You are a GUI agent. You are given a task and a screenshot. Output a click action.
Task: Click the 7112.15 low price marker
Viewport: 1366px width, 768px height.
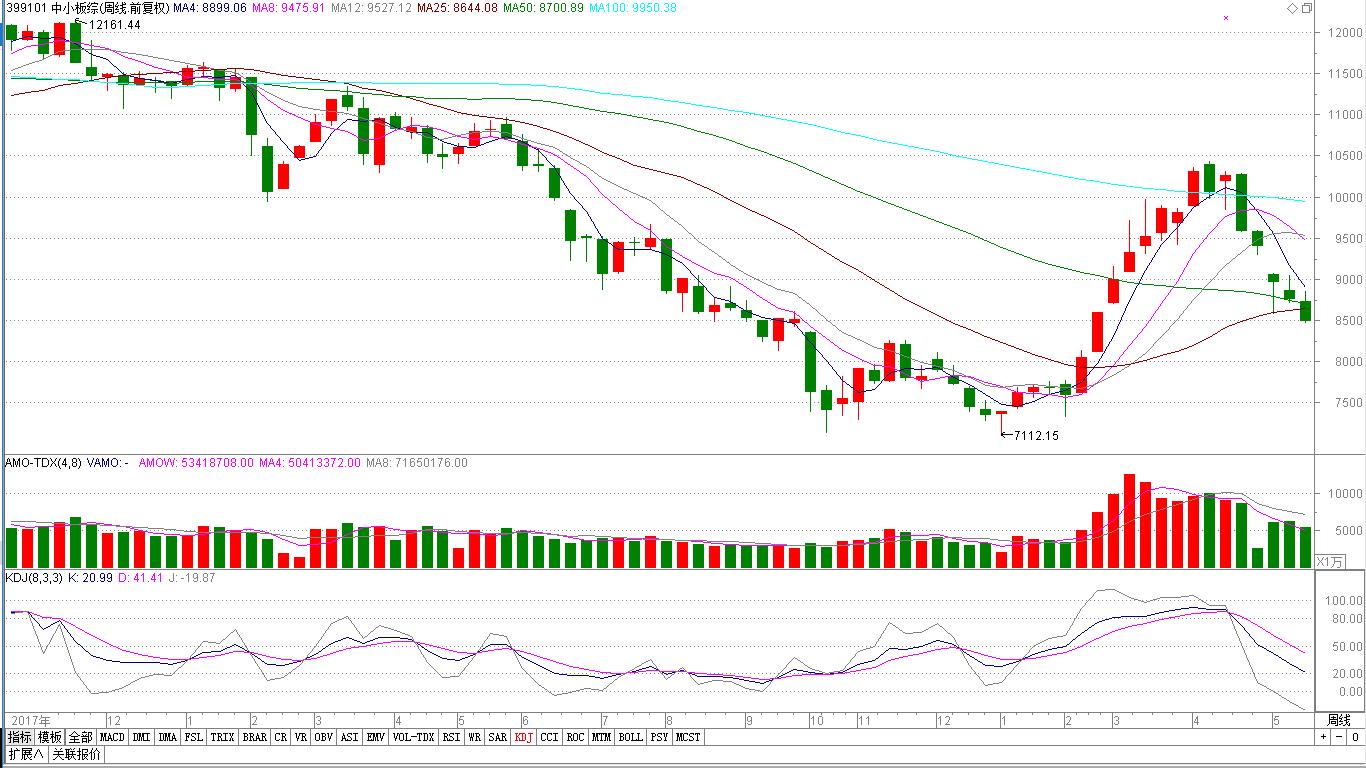(1036, 436)
